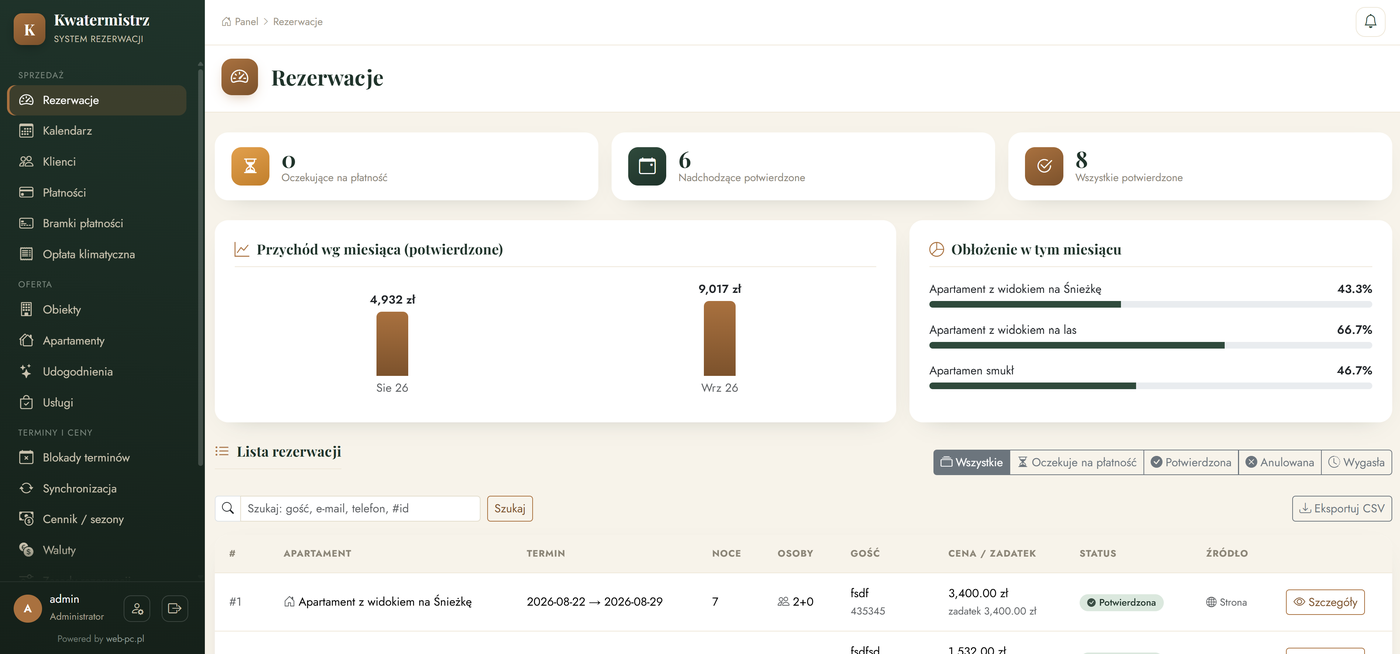
Task: Click the logout icon button
Action: pyautogui.click(x=174, y=608)
